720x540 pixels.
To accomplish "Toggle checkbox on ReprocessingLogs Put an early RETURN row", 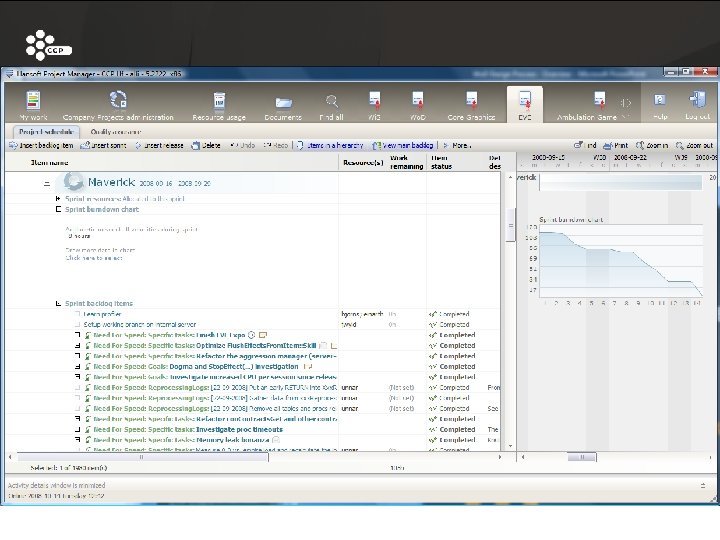I will [78, 388].
